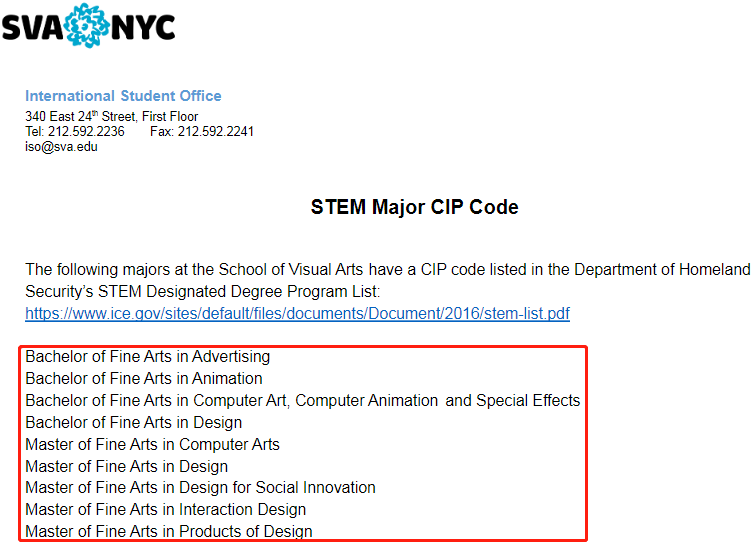This screenshot has height=543, width=755.
Task: Click Design for Social Innovation entry
Action: pos(200,488)
